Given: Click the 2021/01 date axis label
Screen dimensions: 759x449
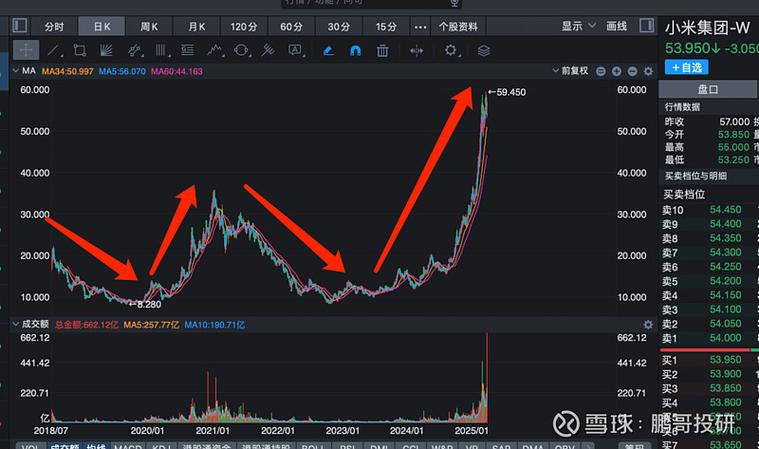Looking at the screenshot, I should tap(213, 430).
